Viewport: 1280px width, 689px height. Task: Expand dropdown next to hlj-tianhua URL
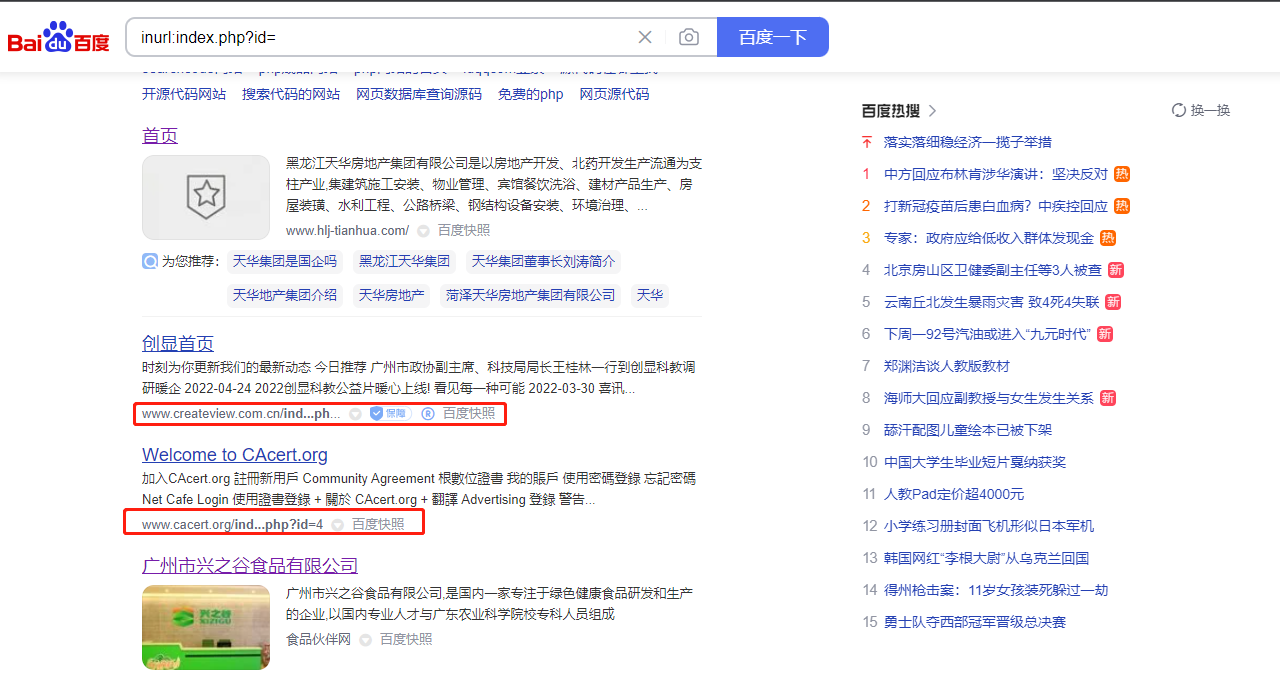423,231
